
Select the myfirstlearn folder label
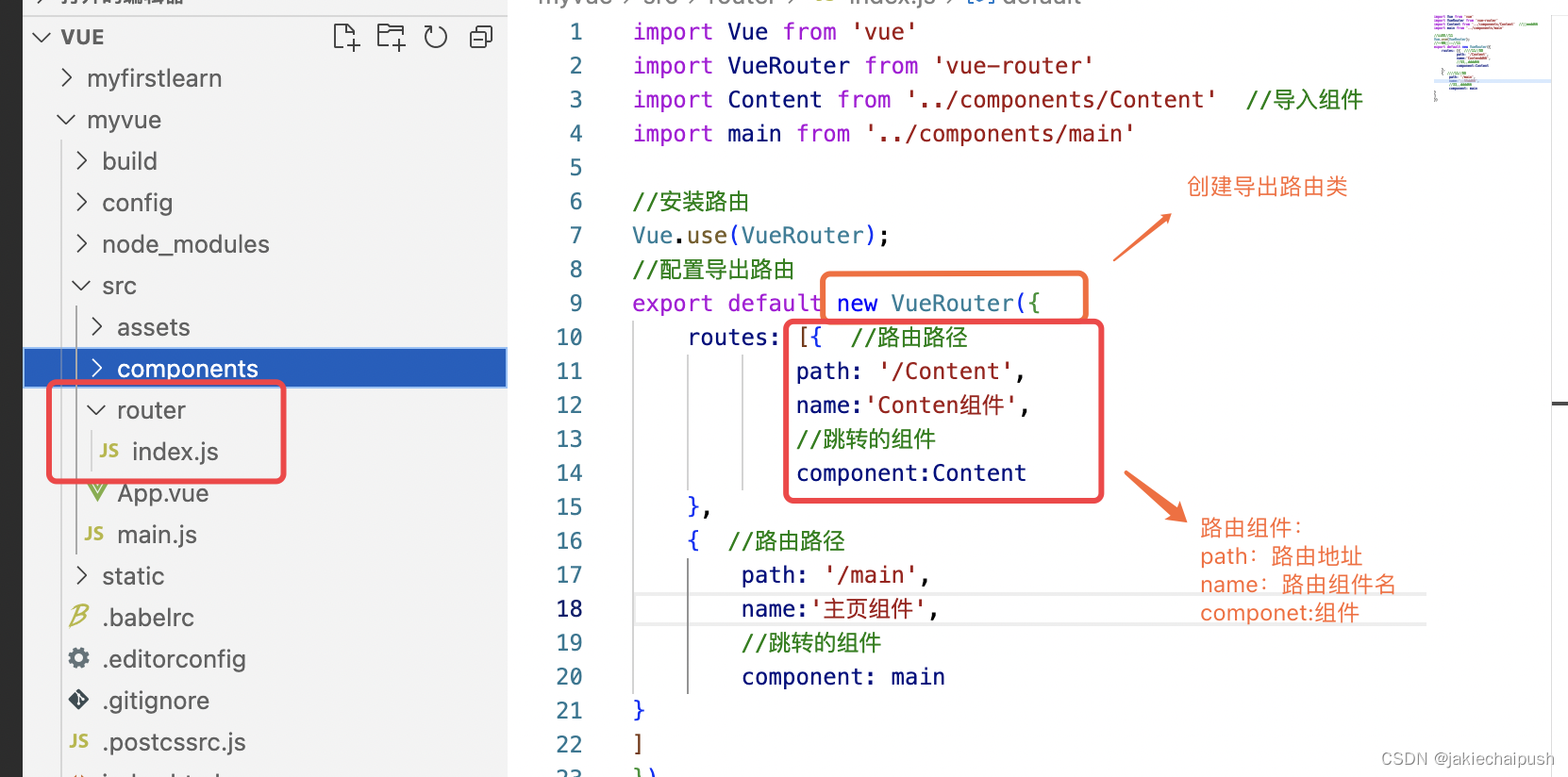(155, 78)
